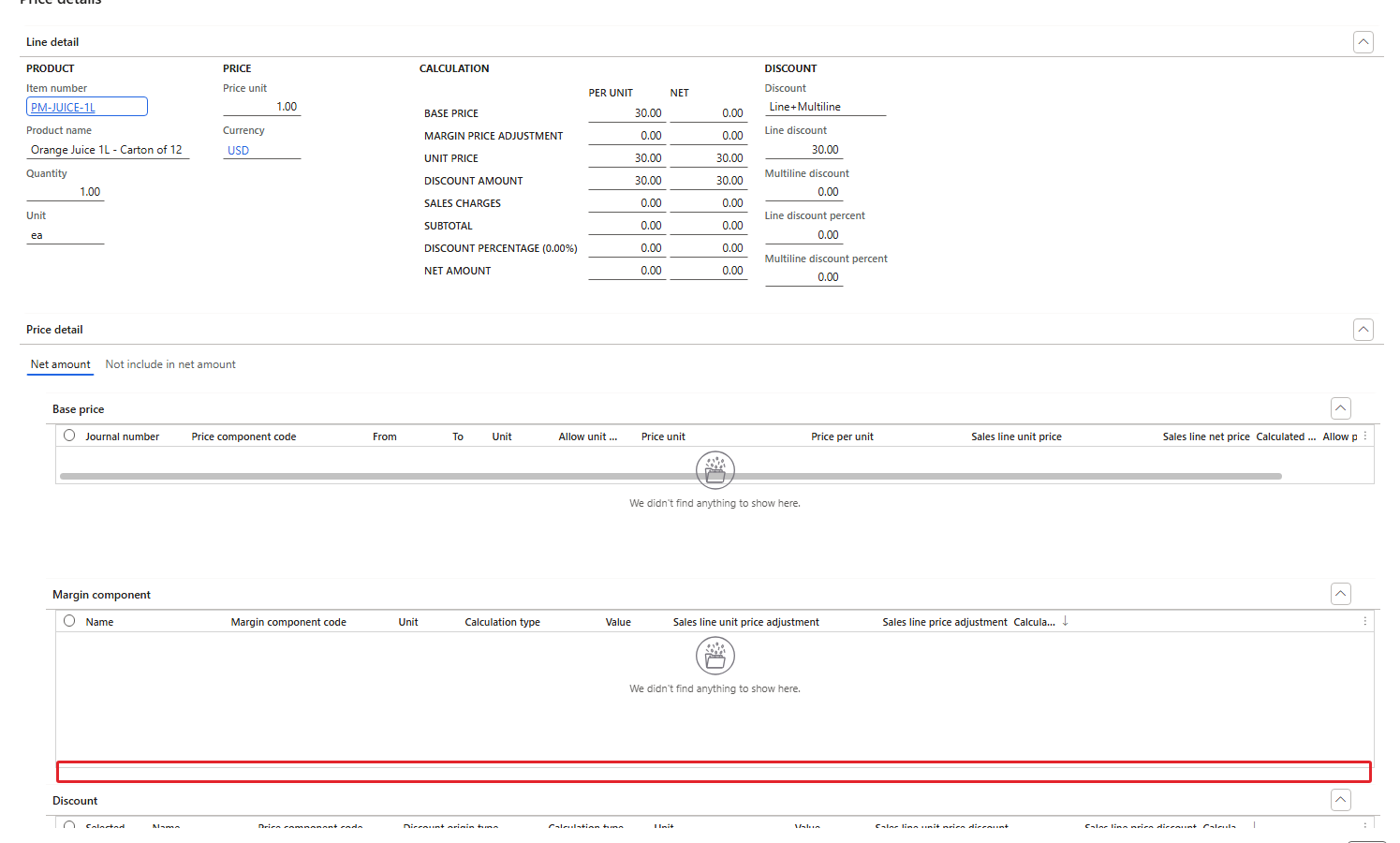Click the Net amount per unit value
Screen dimensions: 1400x843
626,271
